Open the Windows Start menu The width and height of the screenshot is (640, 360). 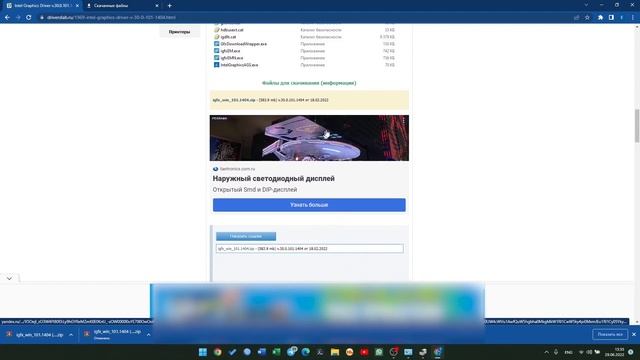(203, 352)
